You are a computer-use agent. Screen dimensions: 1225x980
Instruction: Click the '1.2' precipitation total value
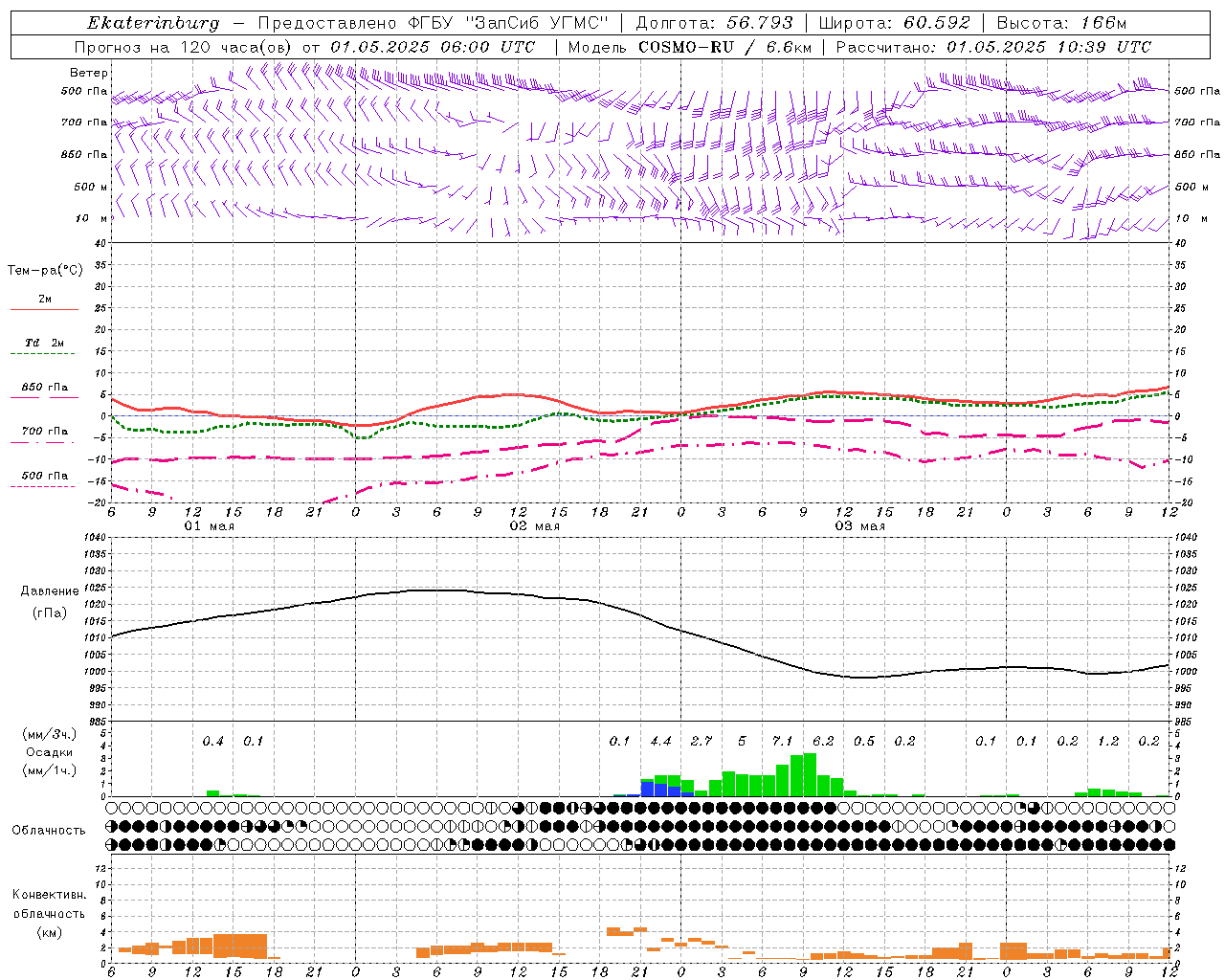click(x=1108, y=741)
